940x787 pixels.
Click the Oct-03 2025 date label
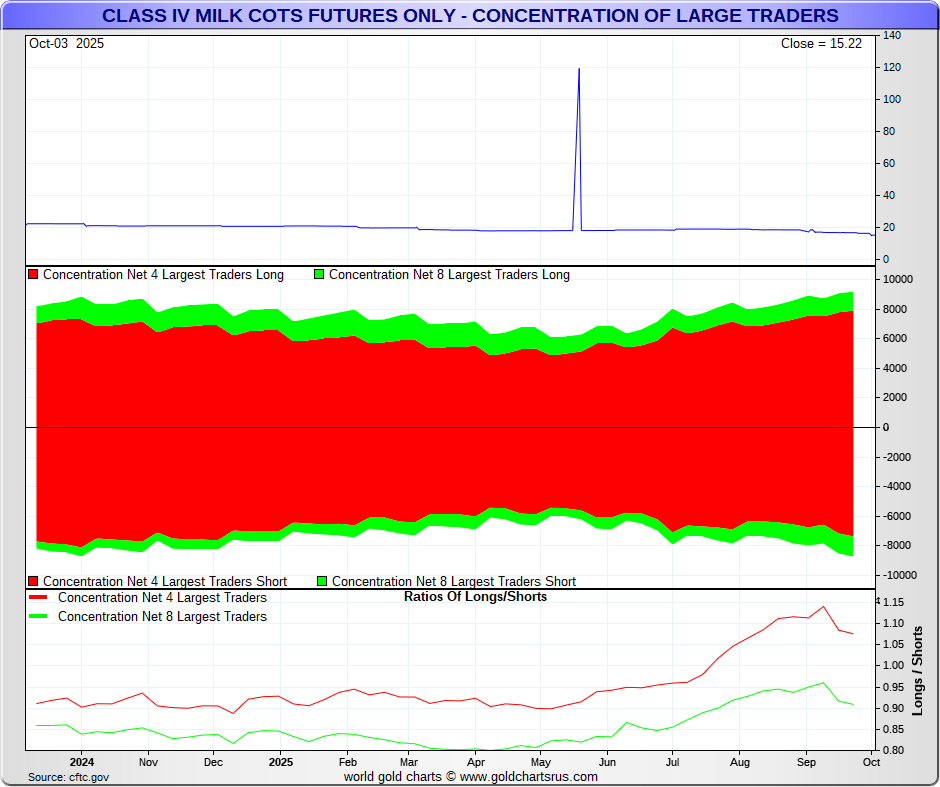point(66,44)
